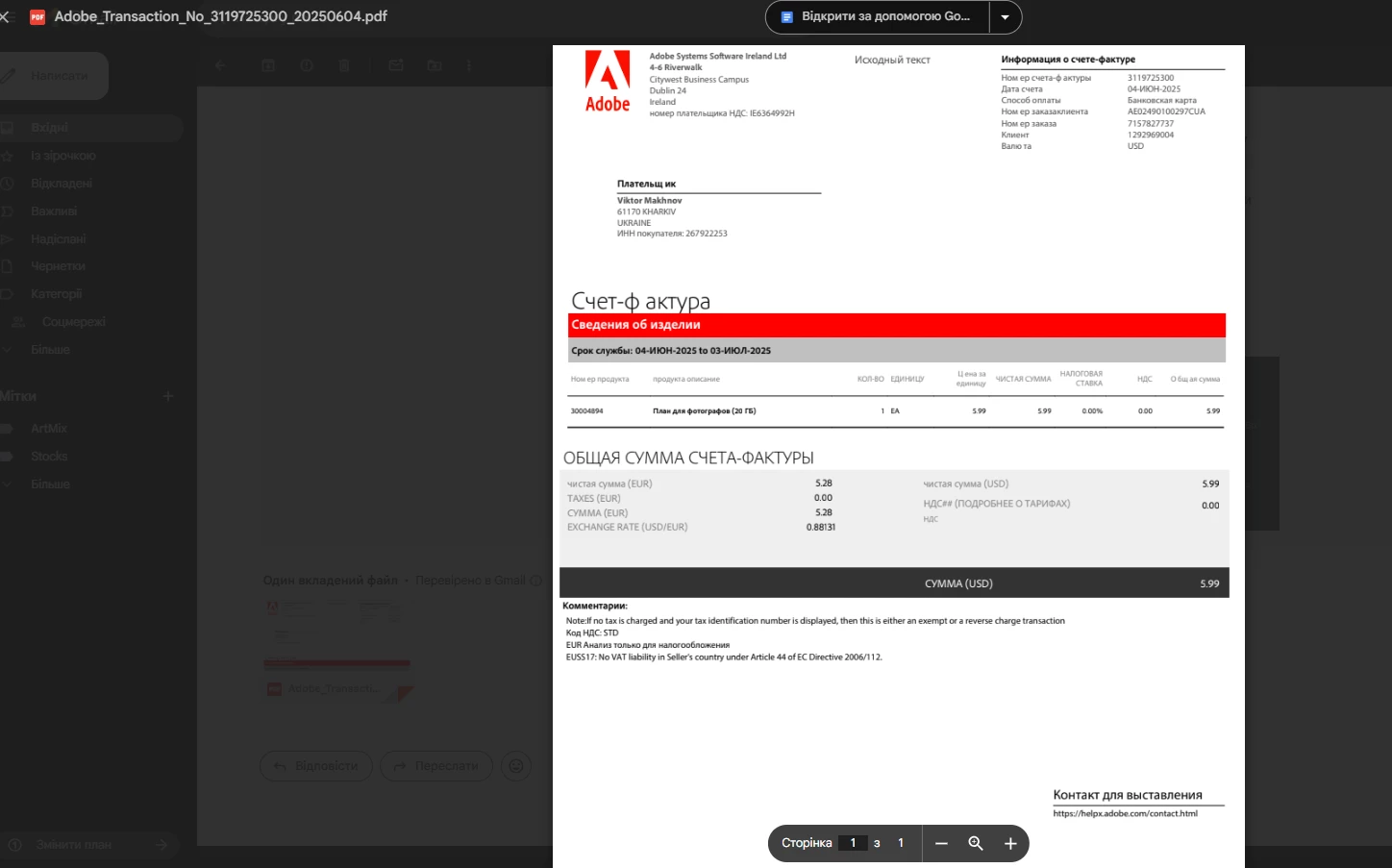1392x868 pixels.
Task: Expand the 'Open with' dropdown arrow
Action: [1006, 16]
